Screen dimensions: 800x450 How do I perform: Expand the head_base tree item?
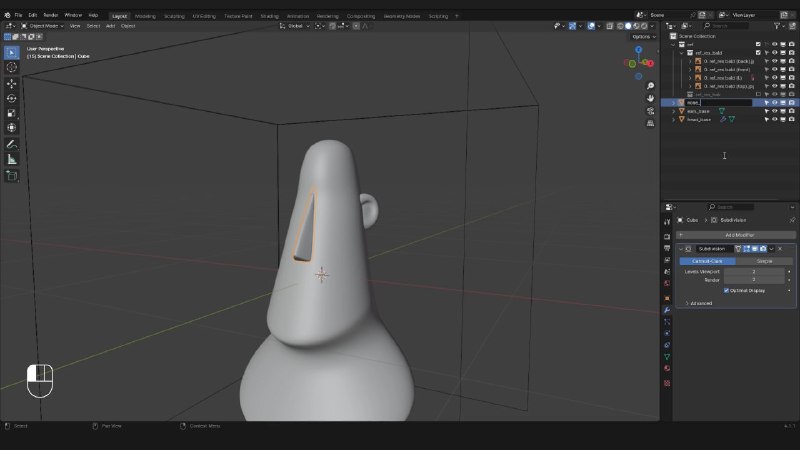point(673,119)
